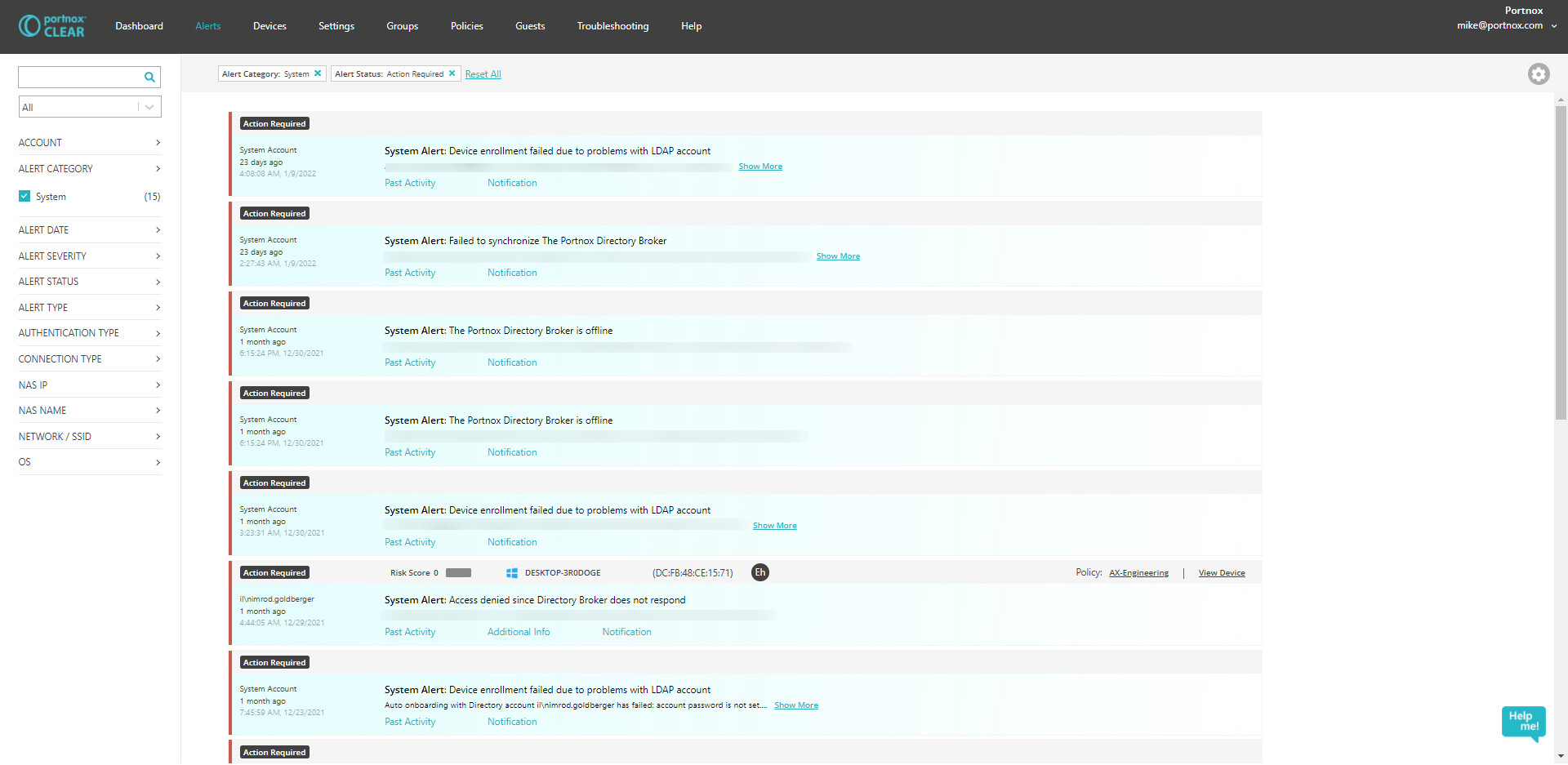Open the Settings menu
1568x765 pixels.
(336, 26)
